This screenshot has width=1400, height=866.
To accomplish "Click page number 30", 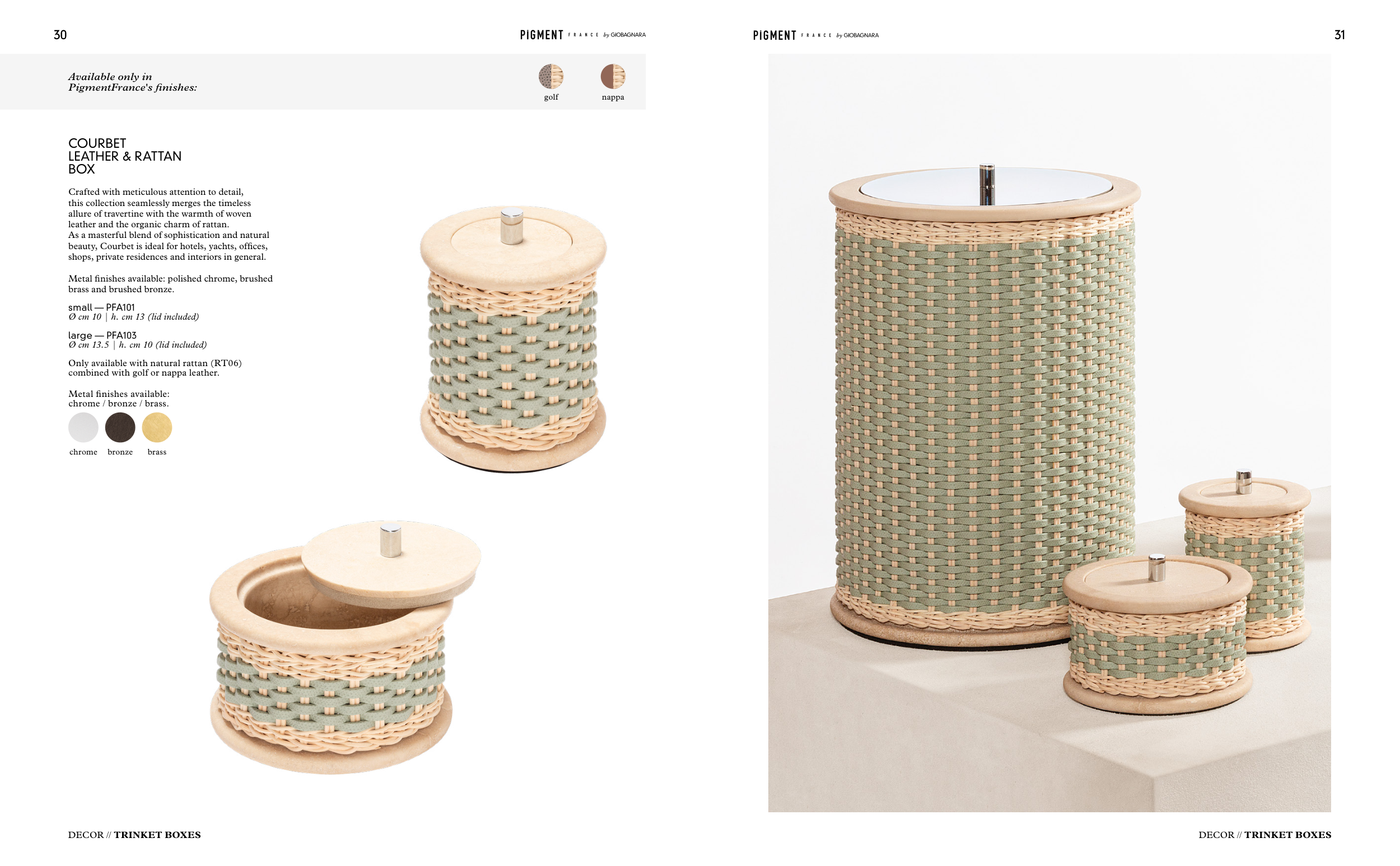I will tap(60, 35).
